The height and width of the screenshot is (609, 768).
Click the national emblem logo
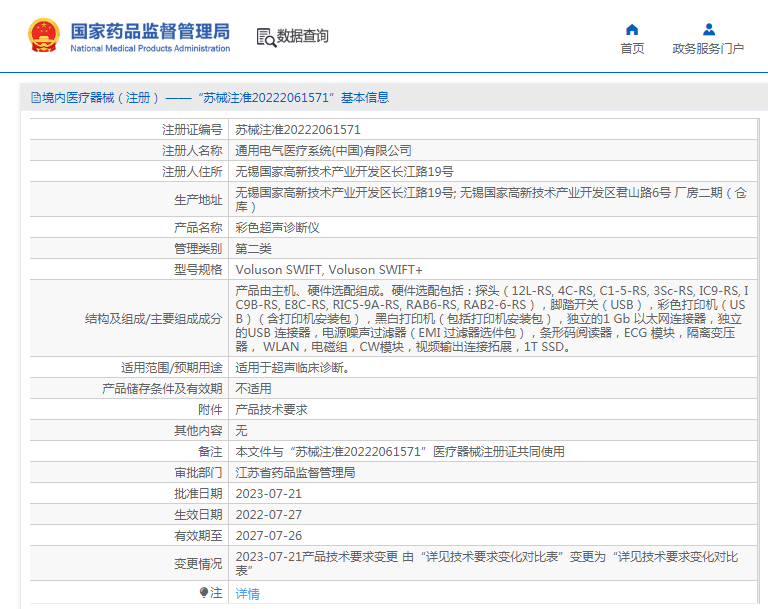(44, 35)
